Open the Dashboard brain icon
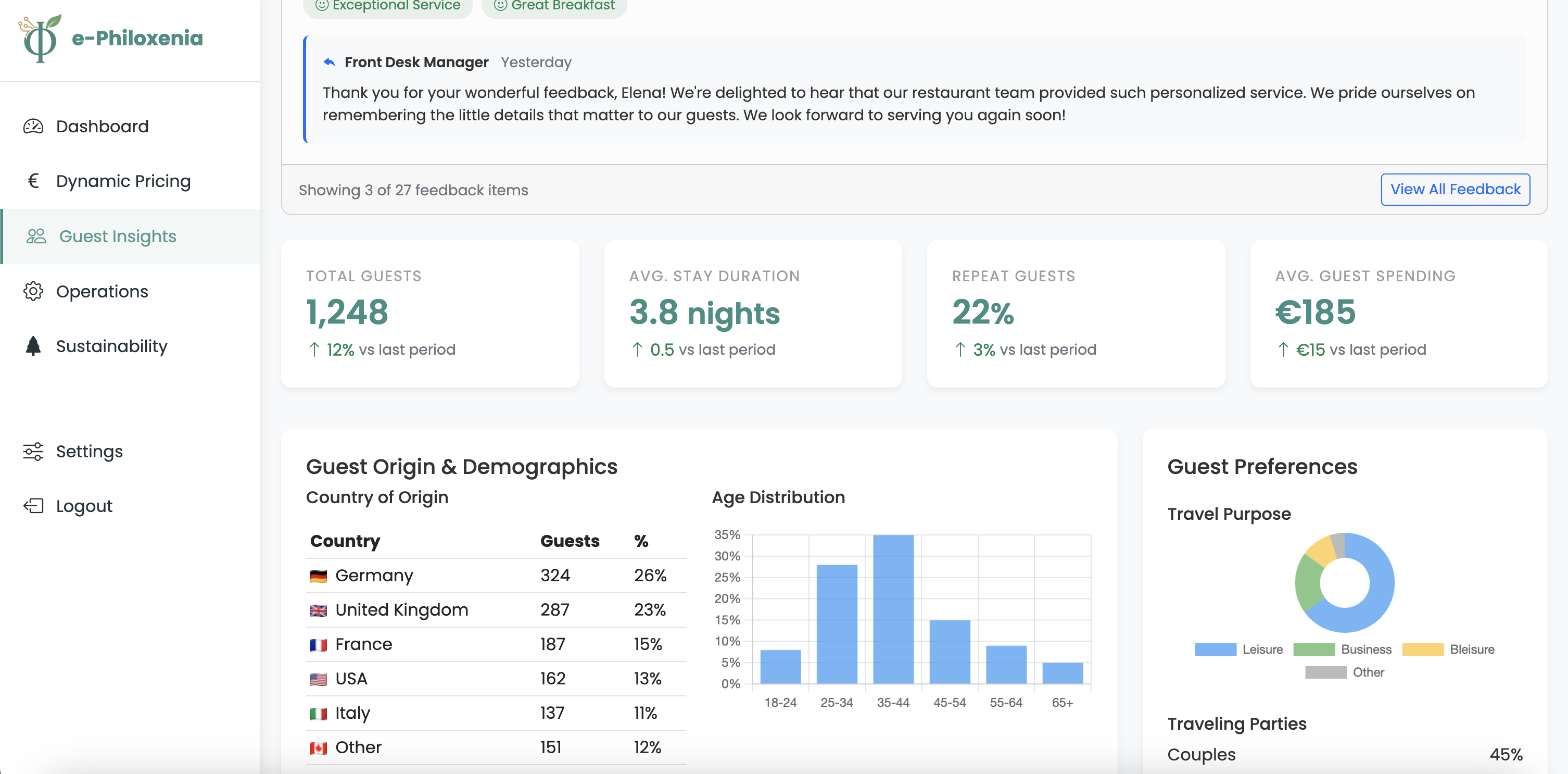 tap(34, 126)
